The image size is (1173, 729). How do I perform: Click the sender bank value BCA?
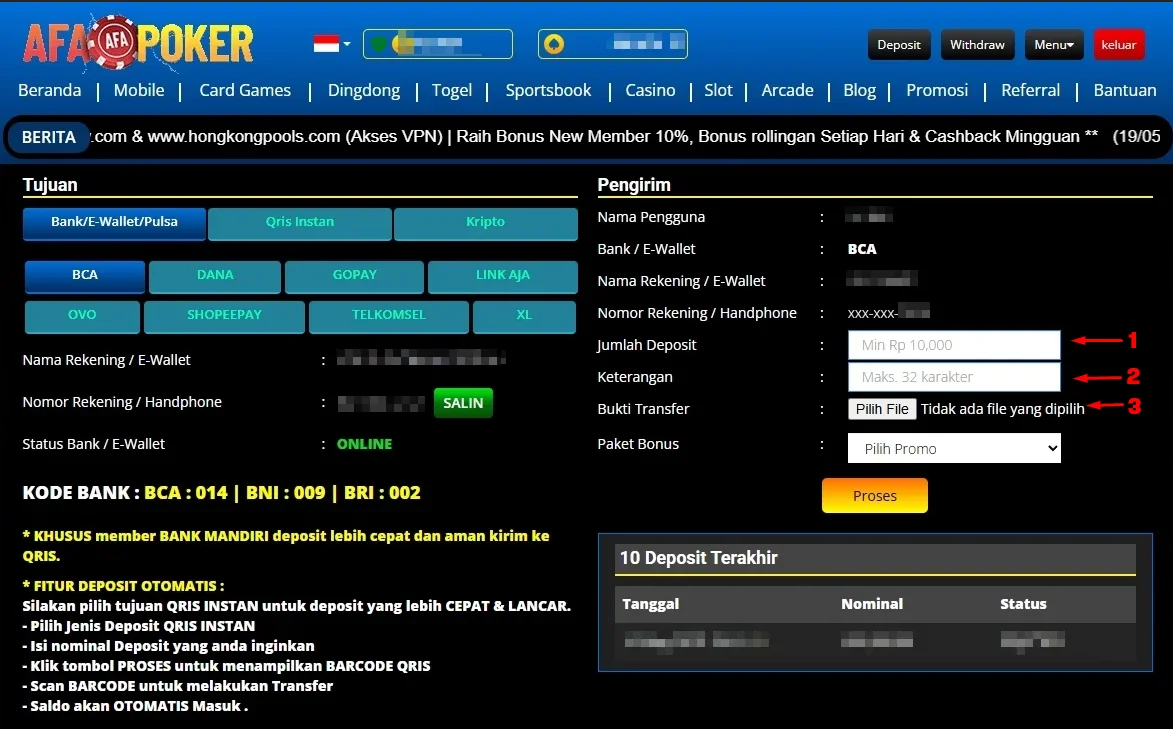(862, 249)
